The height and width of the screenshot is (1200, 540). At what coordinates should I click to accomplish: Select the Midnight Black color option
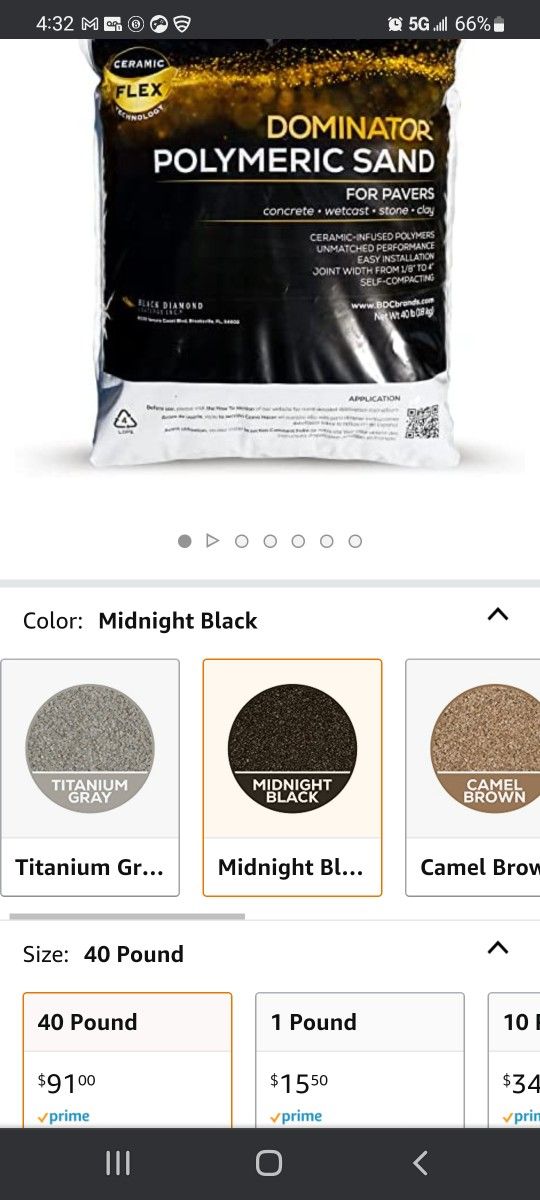tap(292, 777)
